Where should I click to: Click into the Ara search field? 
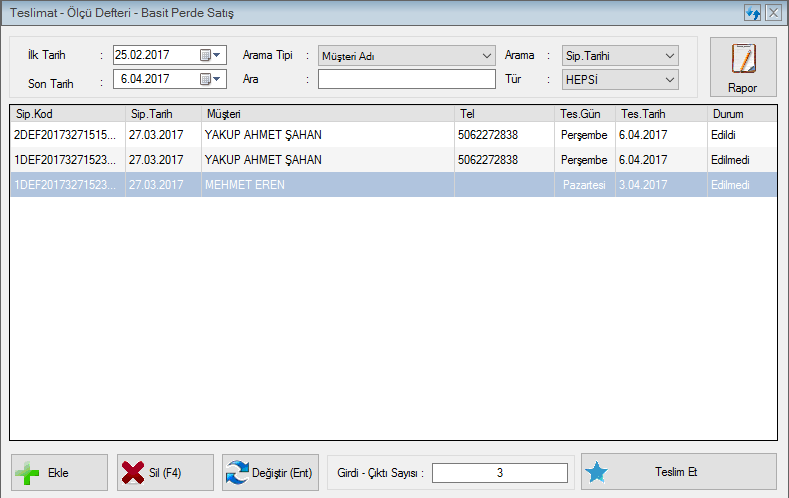(x=407, y=80)
